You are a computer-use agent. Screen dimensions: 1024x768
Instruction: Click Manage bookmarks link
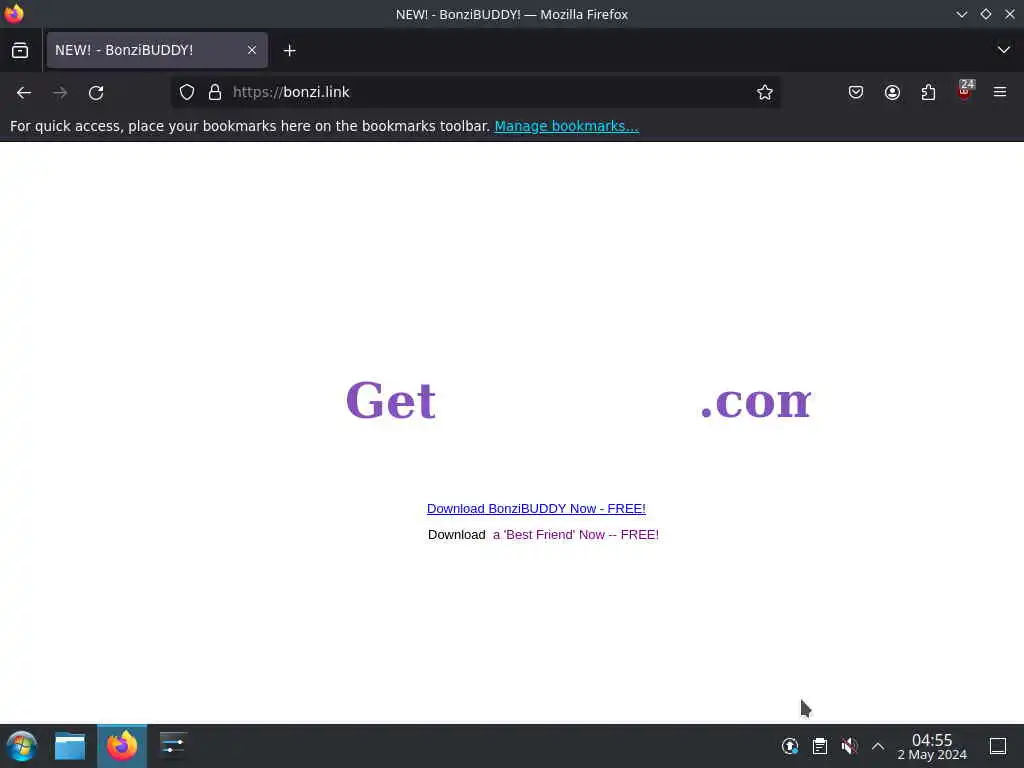coord(566,126)
